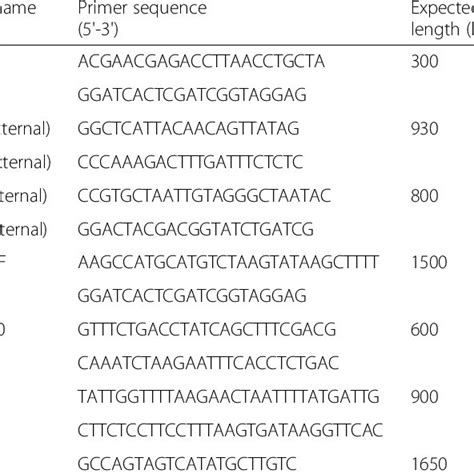This screenshot has height=474, width=474.
Task: Click sequence GCCAGTAGTCATATGCTTGTC
Action: click(x=187, y=464)
